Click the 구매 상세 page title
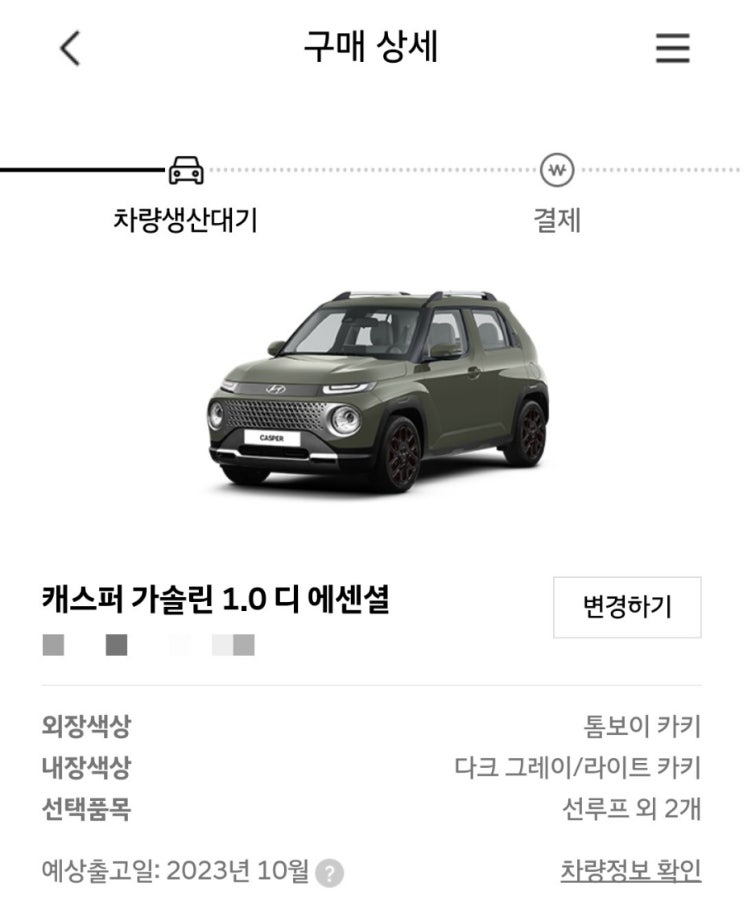 [x=371, y=47]
